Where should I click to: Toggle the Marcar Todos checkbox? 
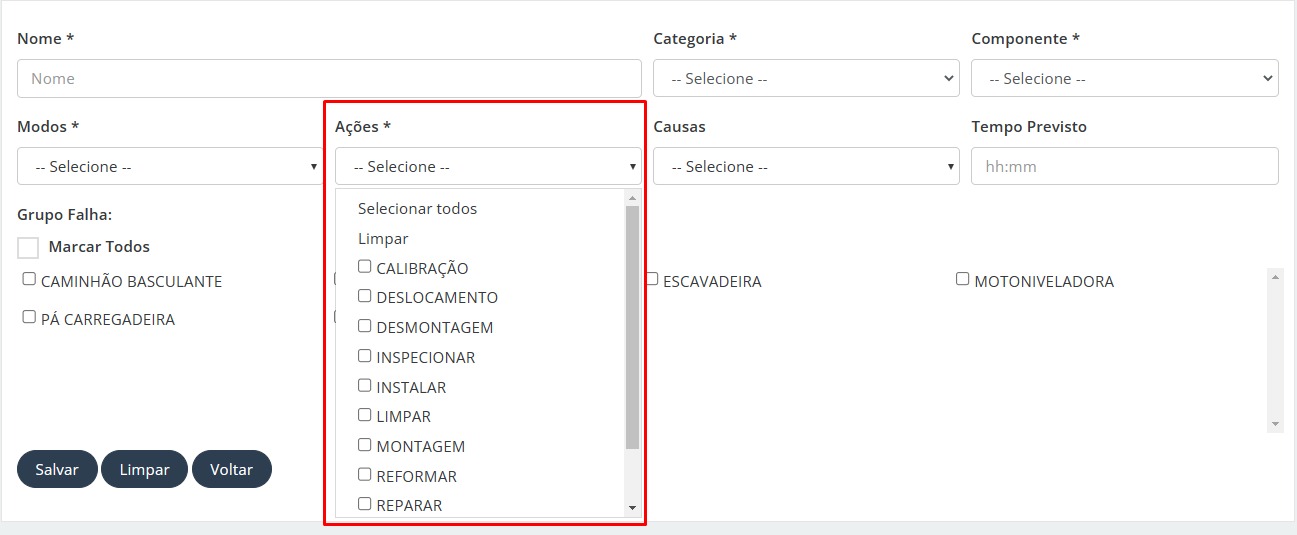click(28, 247)
